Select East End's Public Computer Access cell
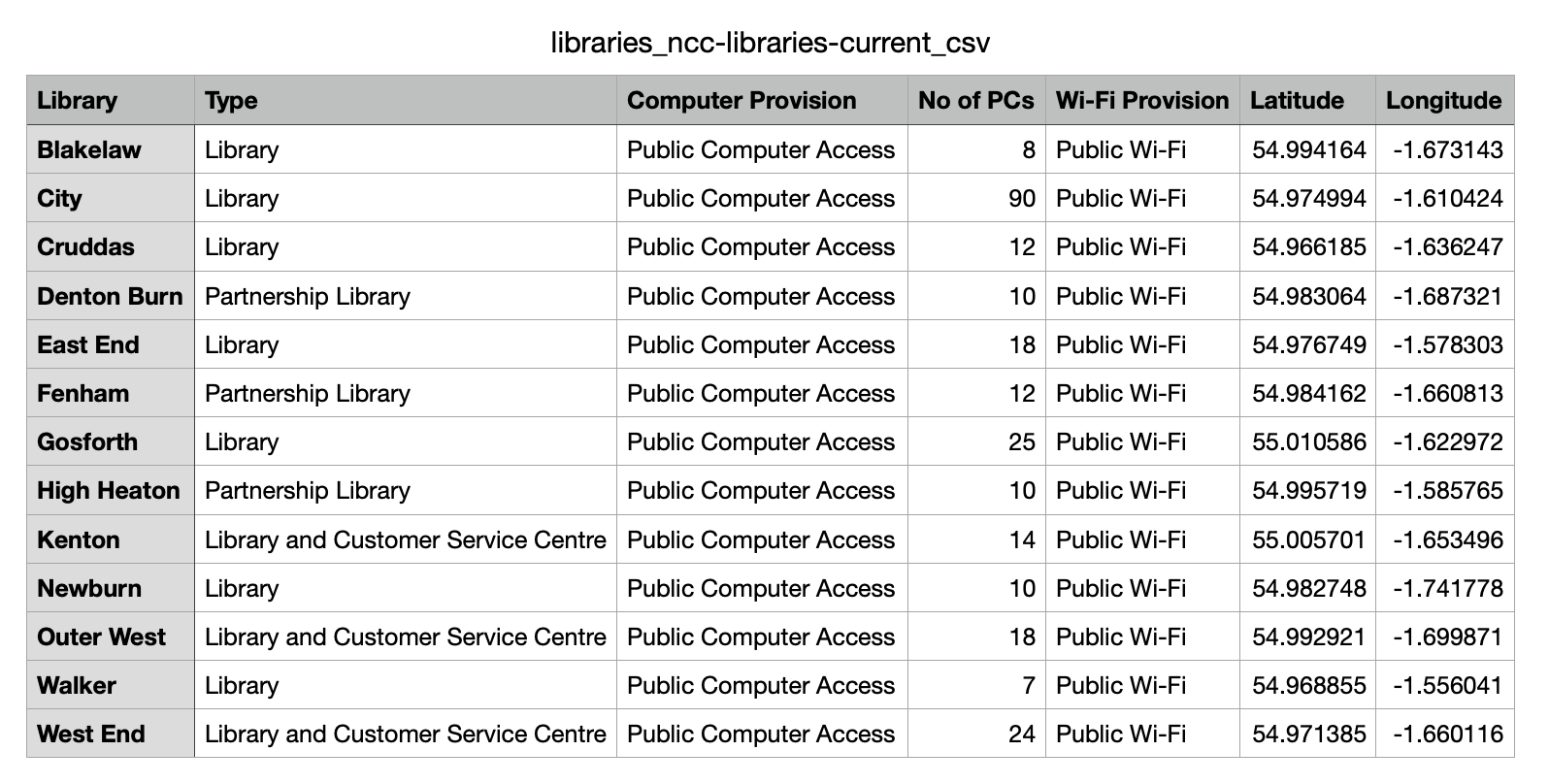This screenshot has width=1549, height=784. coord(762,344)
